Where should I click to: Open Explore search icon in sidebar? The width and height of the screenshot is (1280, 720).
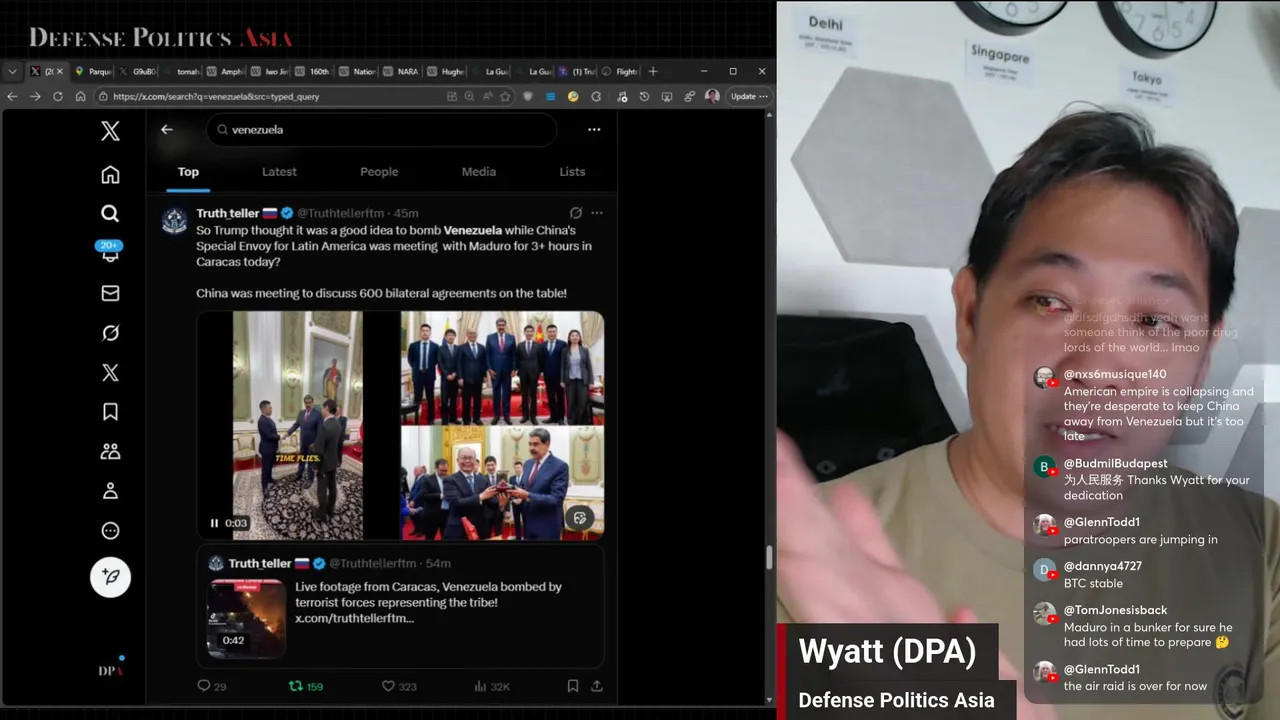point(110,213)
